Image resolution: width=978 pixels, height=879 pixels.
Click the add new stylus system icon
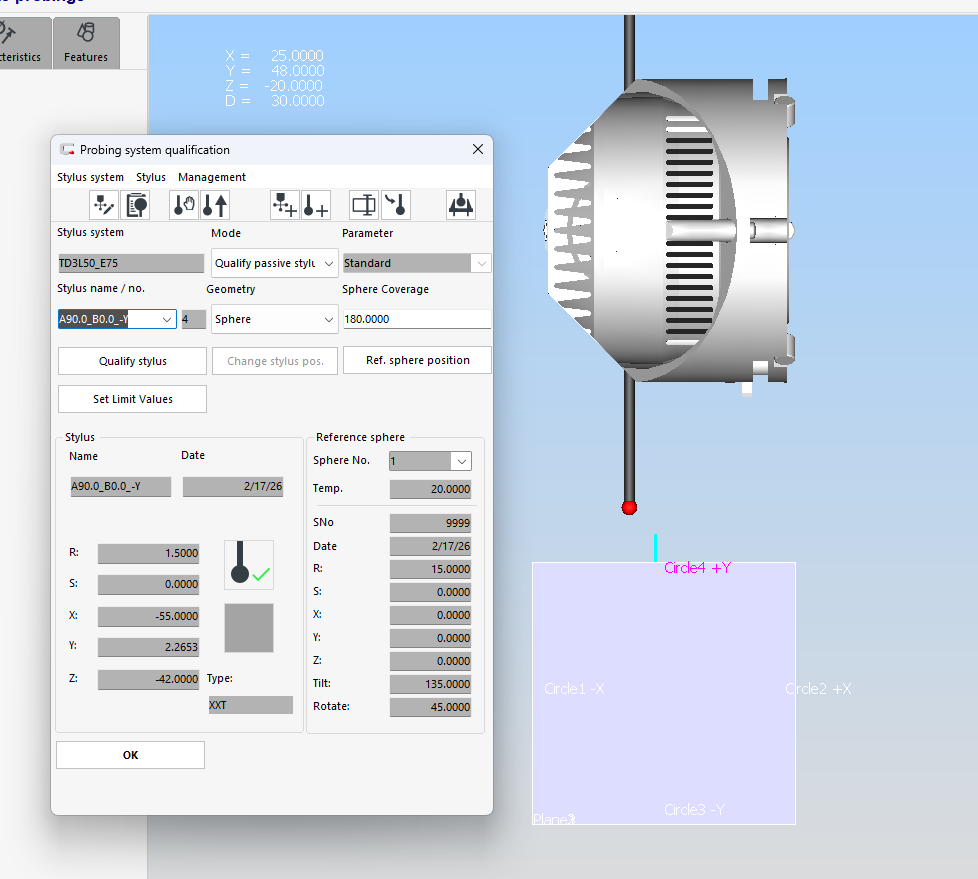click(285, 205)
